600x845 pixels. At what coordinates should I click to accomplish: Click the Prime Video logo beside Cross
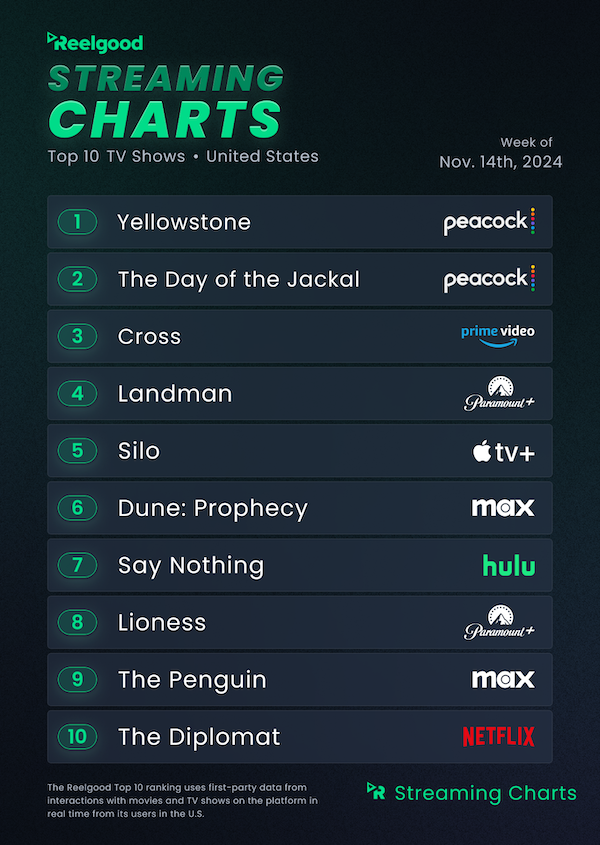tap(497, 336)
